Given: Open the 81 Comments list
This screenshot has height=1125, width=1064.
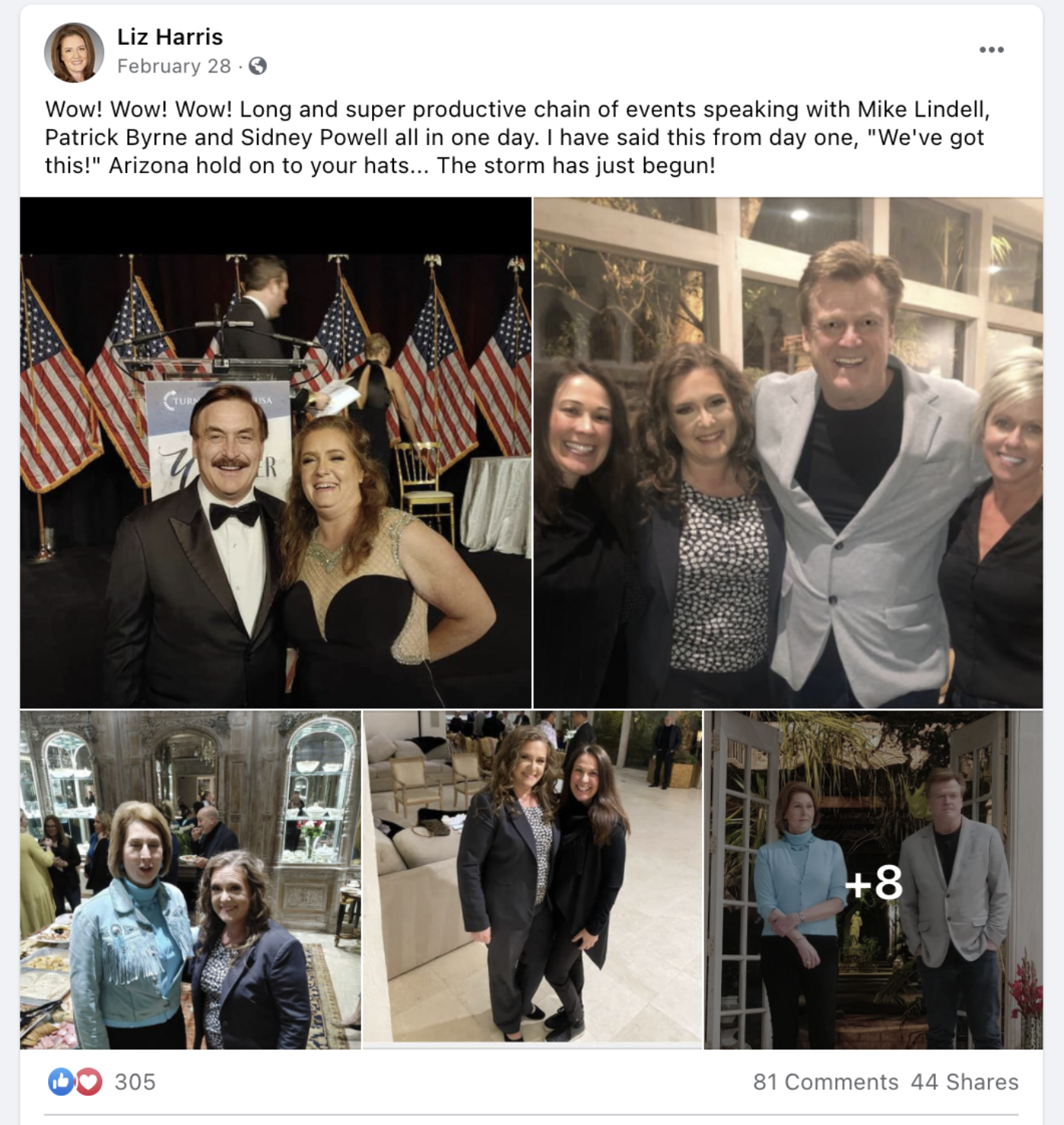Looking at the screenshot, I should [x=826, y=1081].
